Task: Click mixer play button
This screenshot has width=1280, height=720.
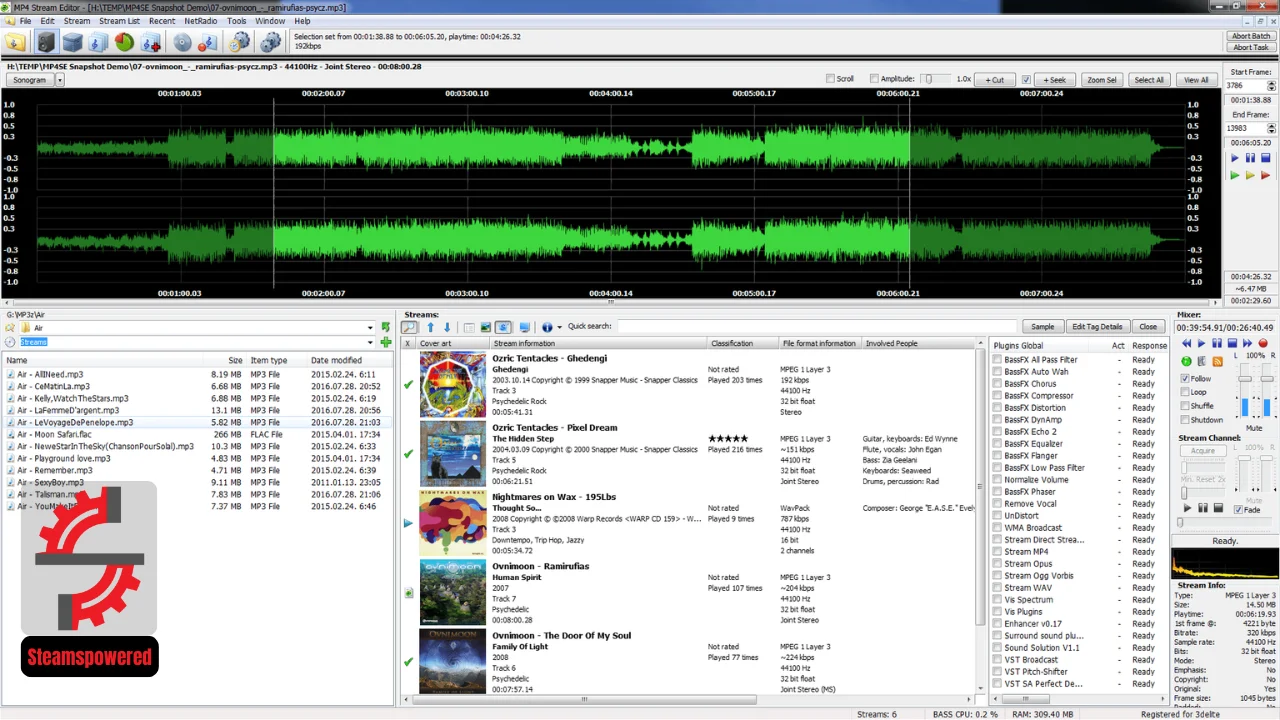Action: click(x=1202, y=343)
